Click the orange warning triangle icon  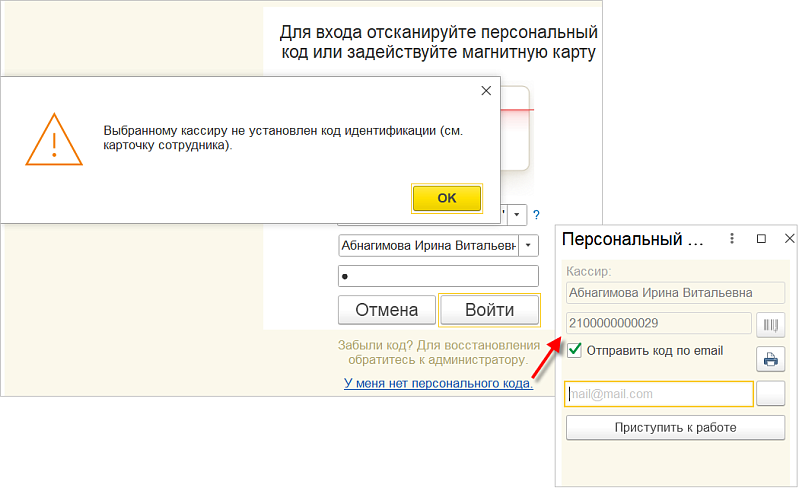pyautogui.click(x=55, y=138)
